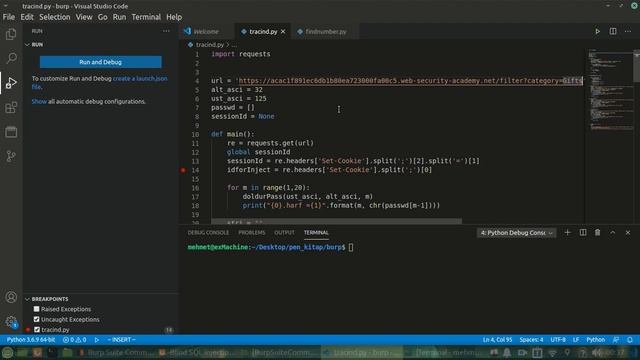Image resolution: width=640 pixels, height=360 pixels.
Task: Change language mode Python
Action: 596,340
